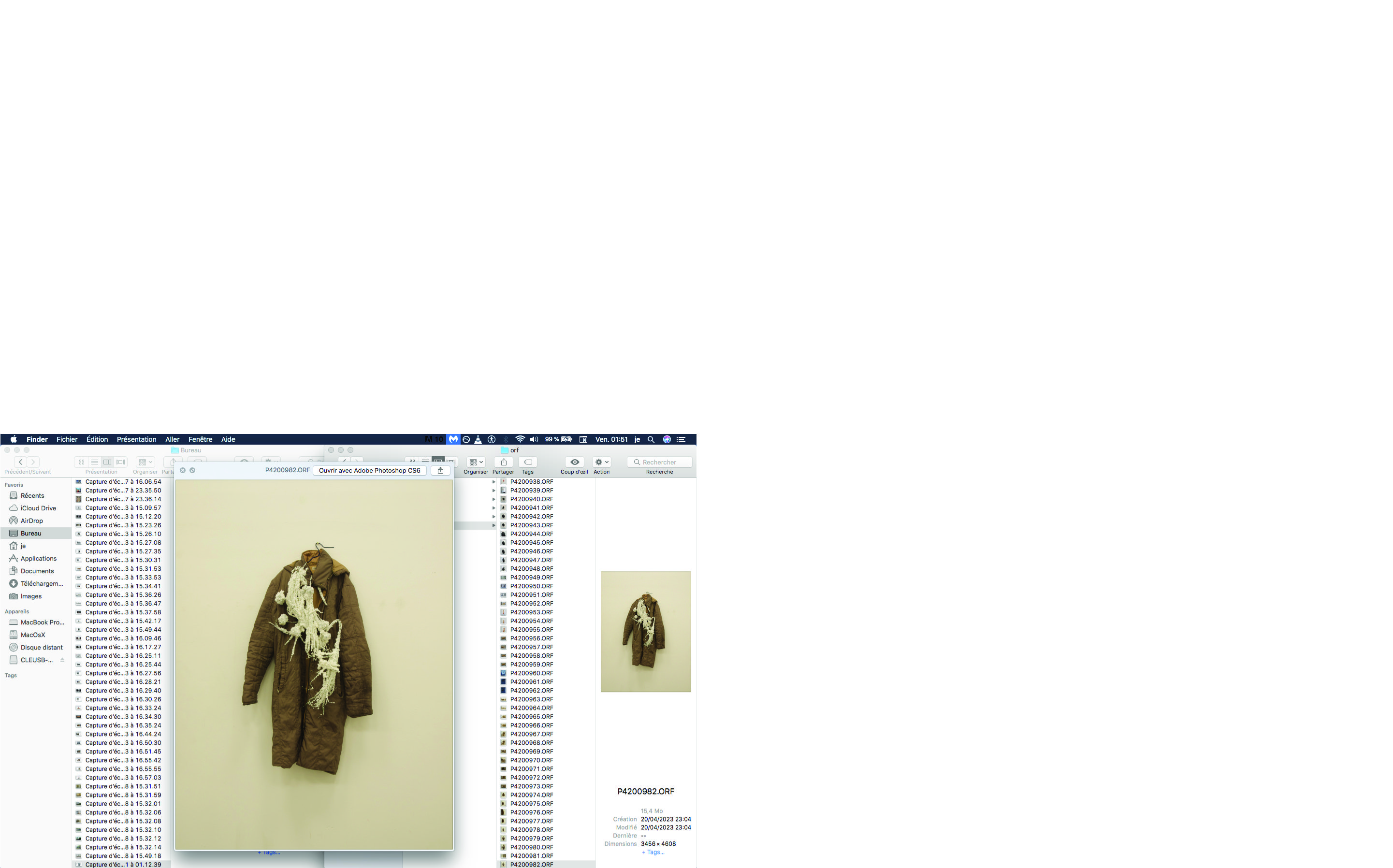Click the Partager share toolbar icon
Viewport: 1393px width, 868px height.
click(503, 462)
